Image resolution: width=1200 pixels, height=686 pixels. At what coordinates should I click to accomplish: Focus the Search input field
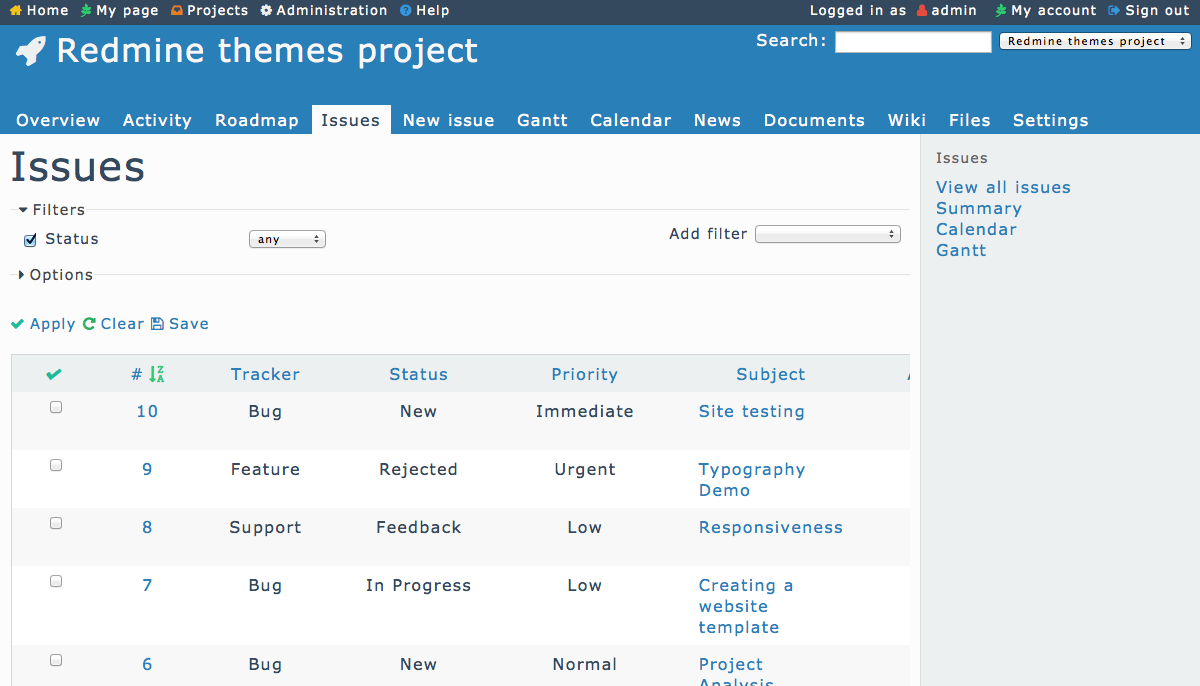[x=913, y=42]
